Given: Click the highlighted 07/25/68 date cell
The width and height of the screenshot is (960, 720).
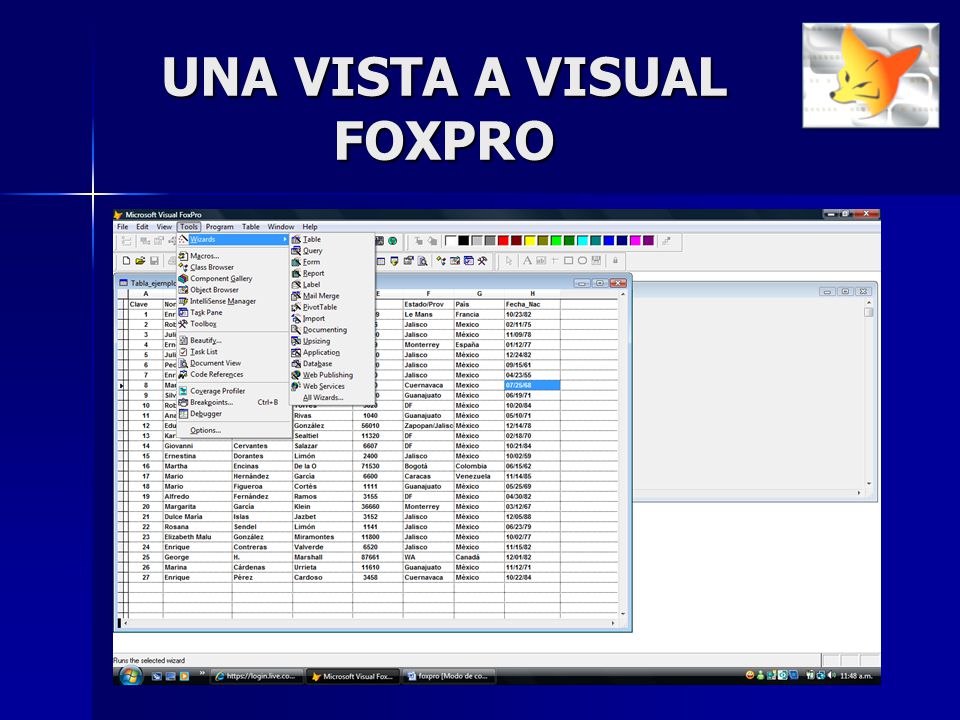Looking at the screenshot, I should [x=532, y=385].
